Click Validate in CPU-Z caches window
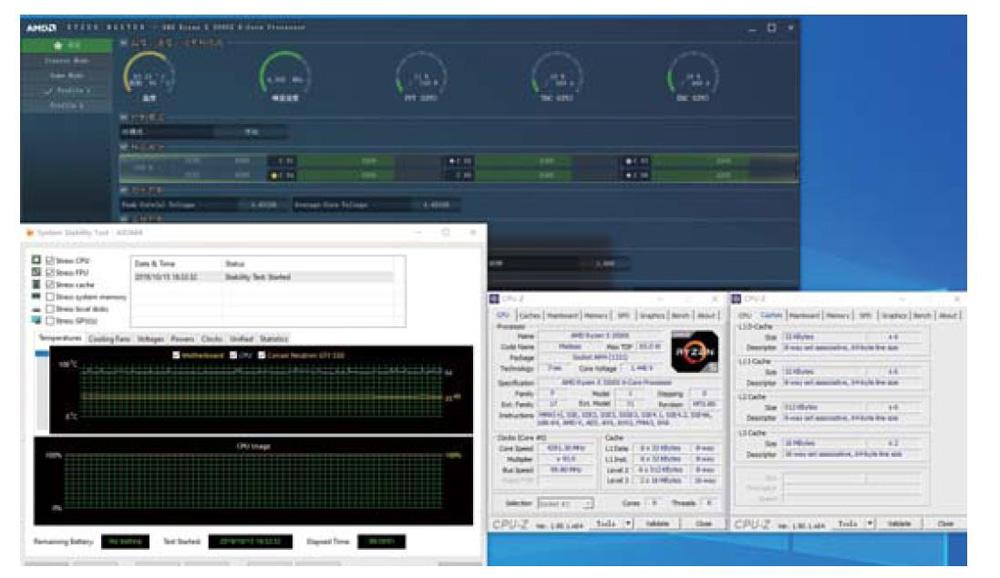 899,524
